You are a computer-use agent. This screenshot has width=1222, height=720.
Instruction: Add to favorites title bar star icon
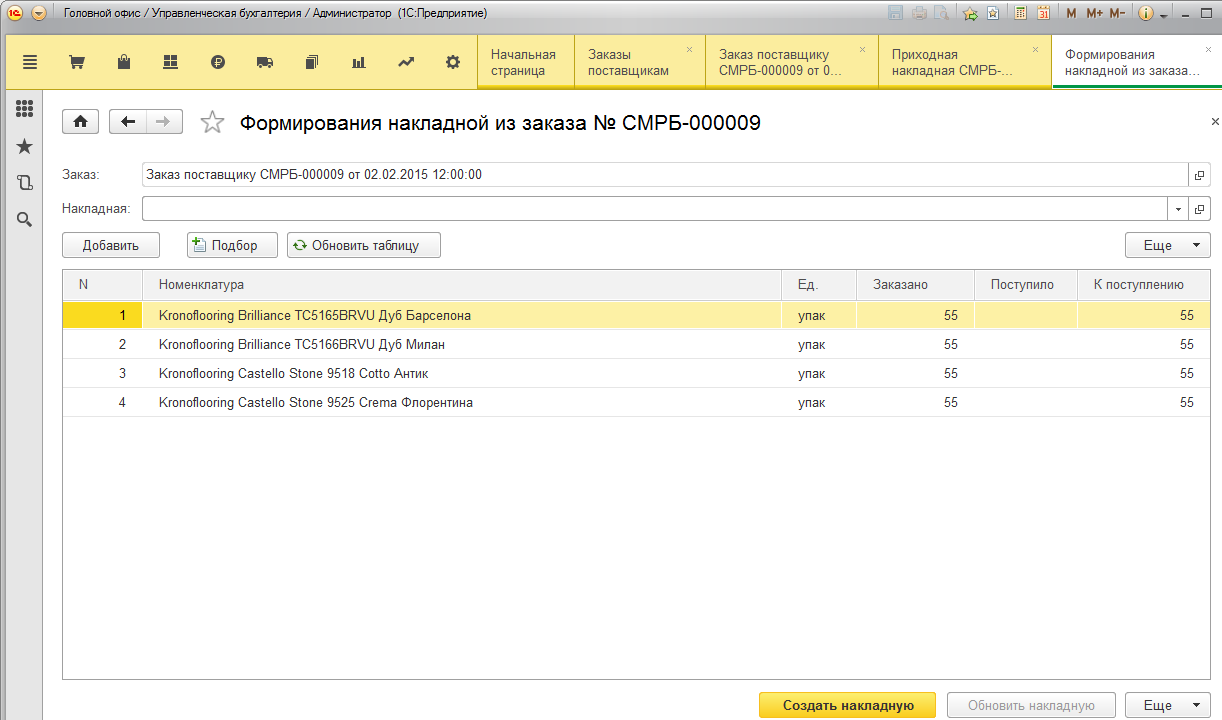pos(970,13)
